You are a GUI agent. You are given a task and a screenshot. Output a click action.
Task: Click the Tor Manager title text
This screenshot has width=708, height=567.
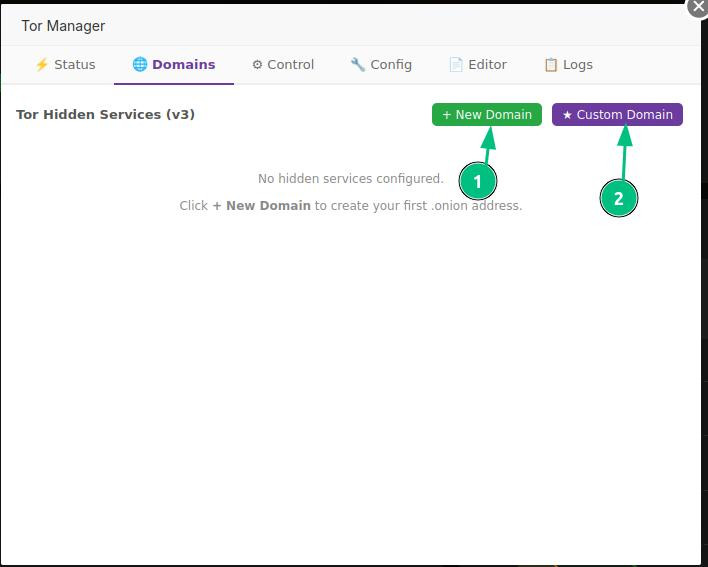[x=63, y=26]
